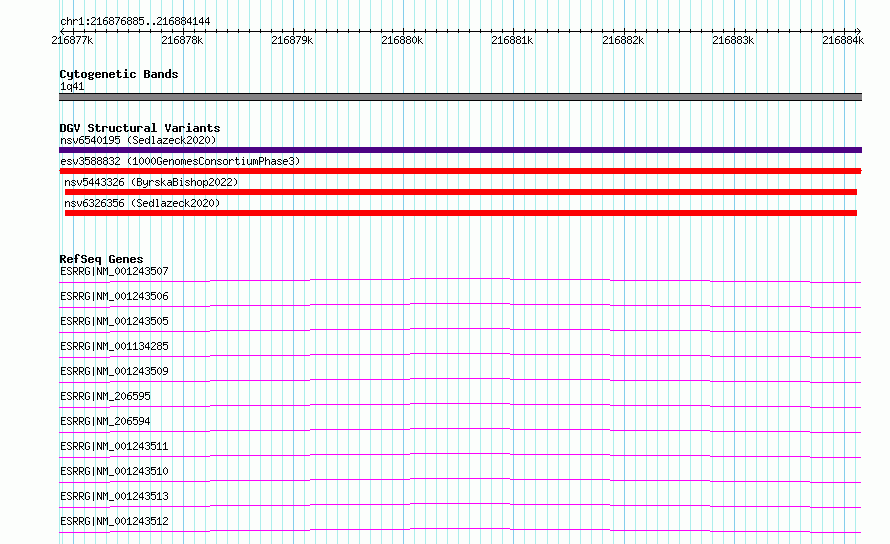890x544 pixels.
Task: Open variant label nsv6540195 (Sedlazeck2020)
Action: click(x=138, y=140)
